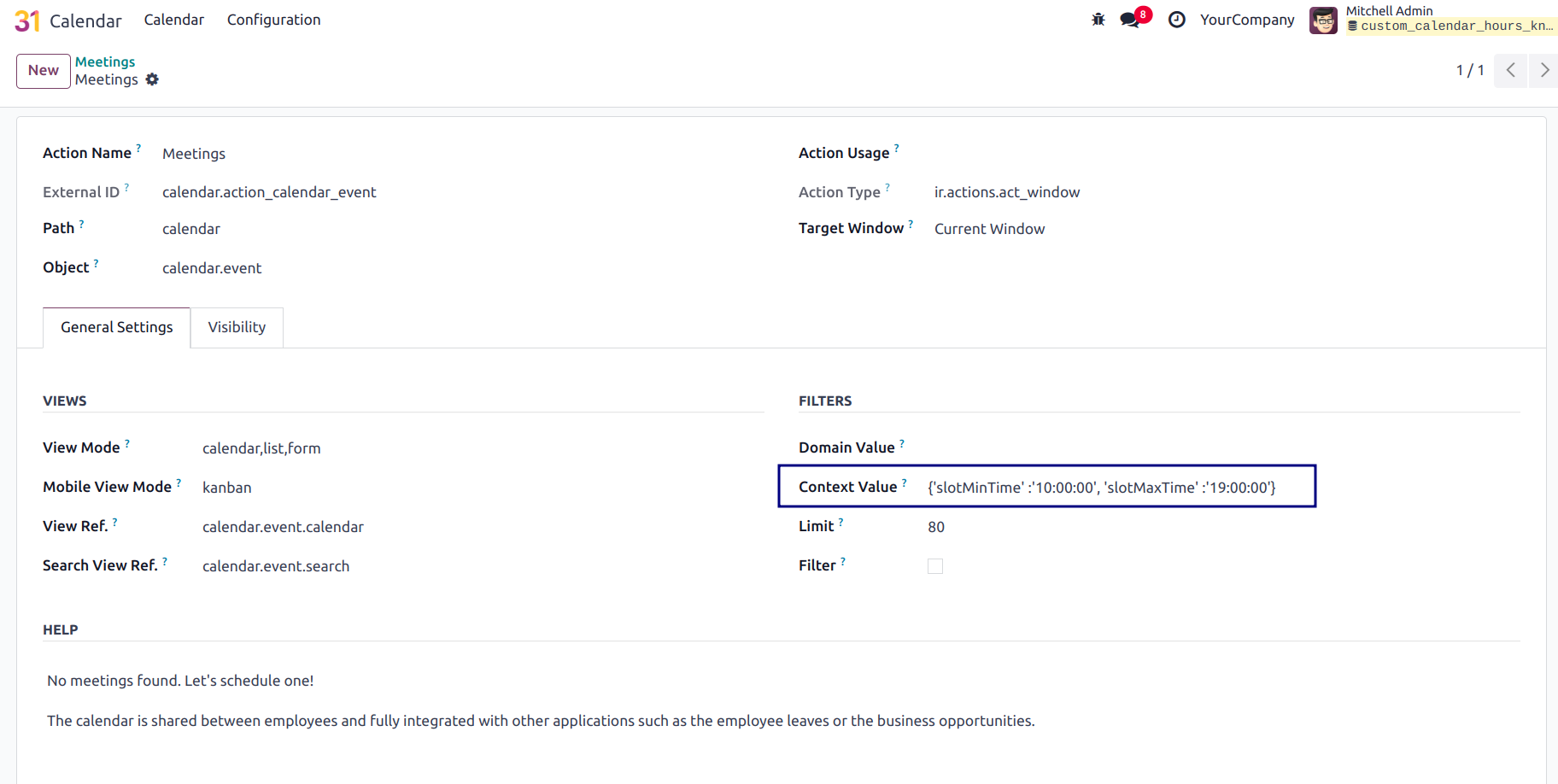Click the 'No meetings found' help text

click(180, 681)
